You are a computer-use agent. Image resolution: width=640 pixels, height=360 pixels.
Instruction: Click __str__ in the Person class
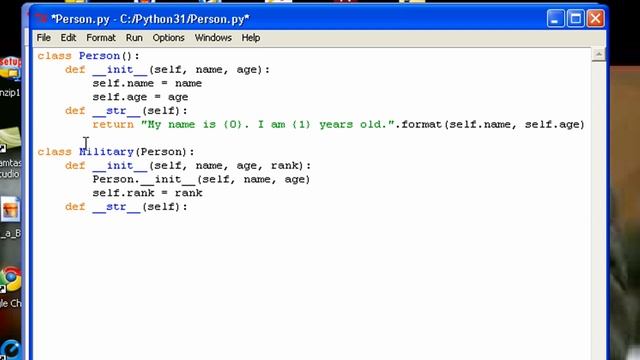coord(116,111)
